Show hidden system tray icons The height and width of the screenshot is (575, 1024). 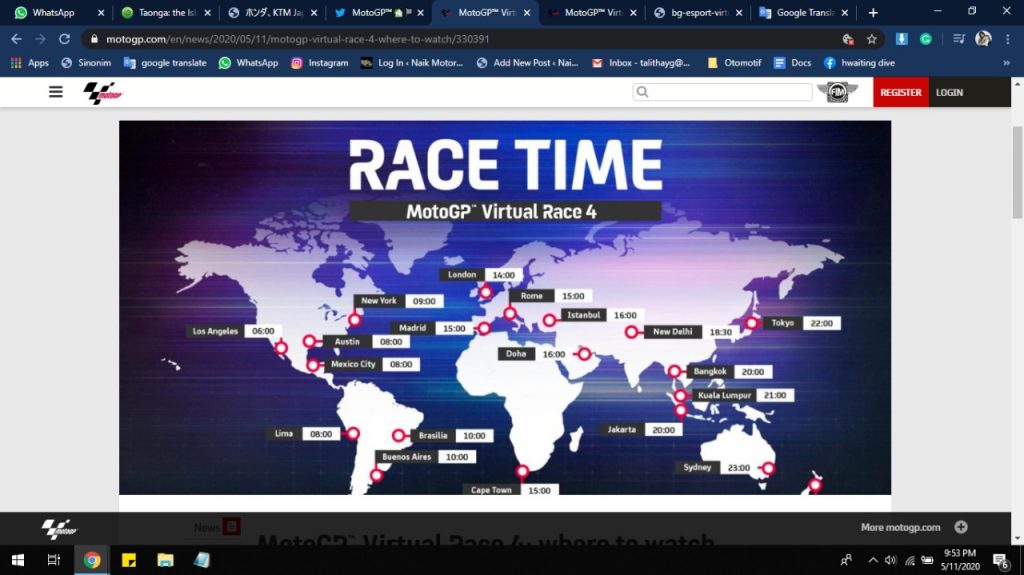click(x=873, y=559)
